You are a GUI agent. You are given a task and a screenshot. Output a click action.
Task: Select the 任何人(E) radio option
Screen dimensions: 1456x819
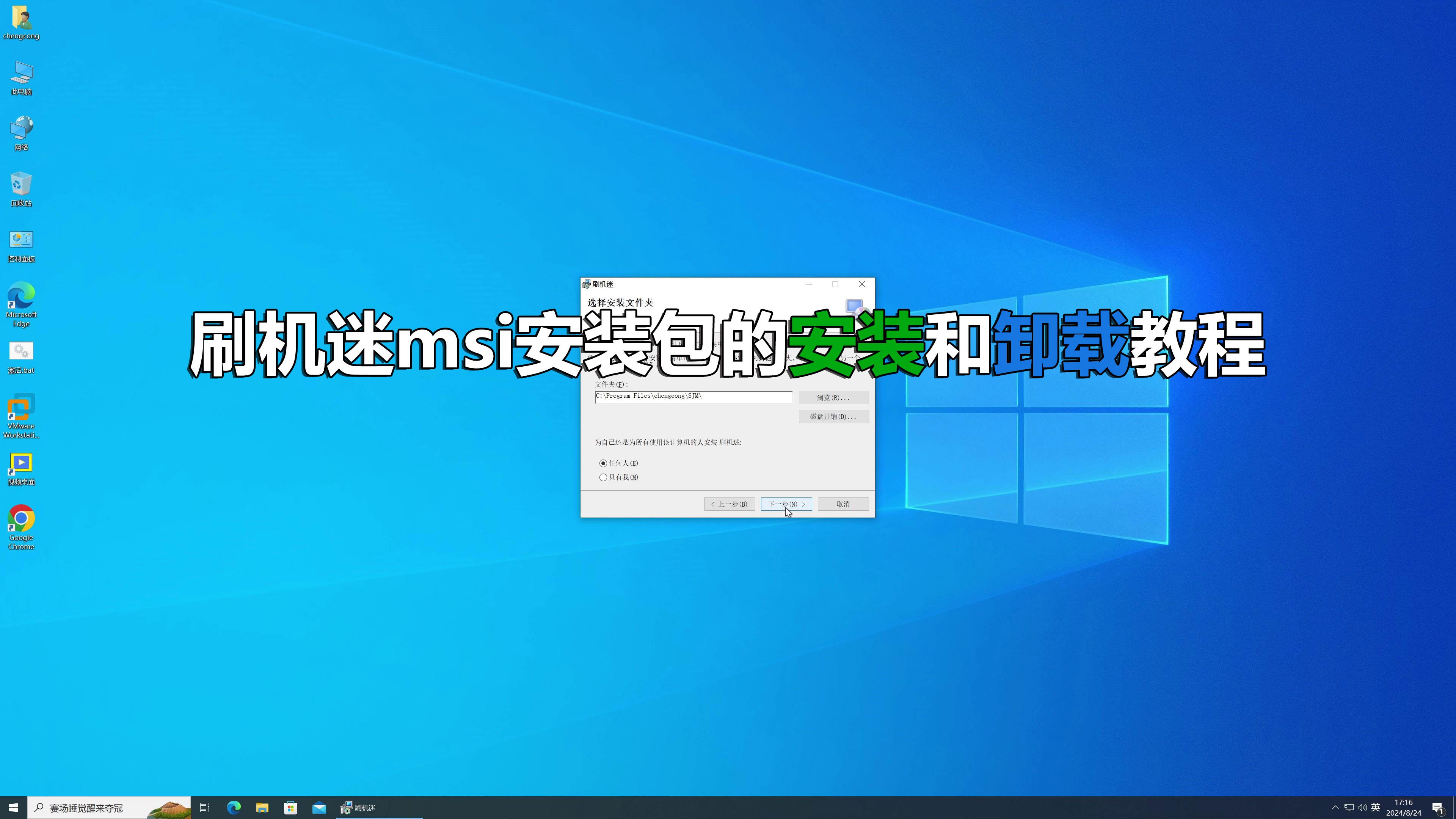(619, 463)
